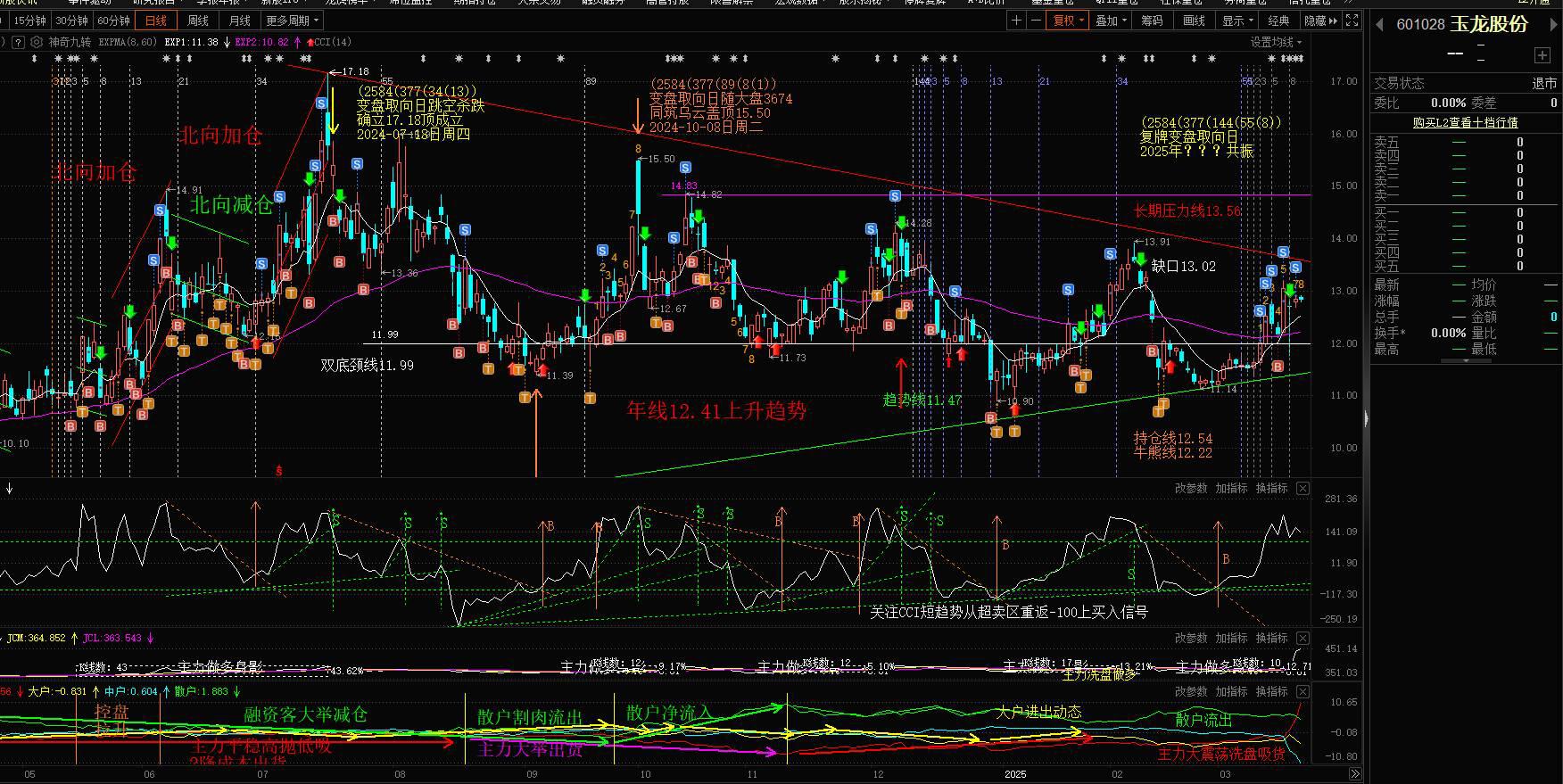Click the CCI(14) indicator label
Screen dimensions: 1563x784
[x=333, y=42]
